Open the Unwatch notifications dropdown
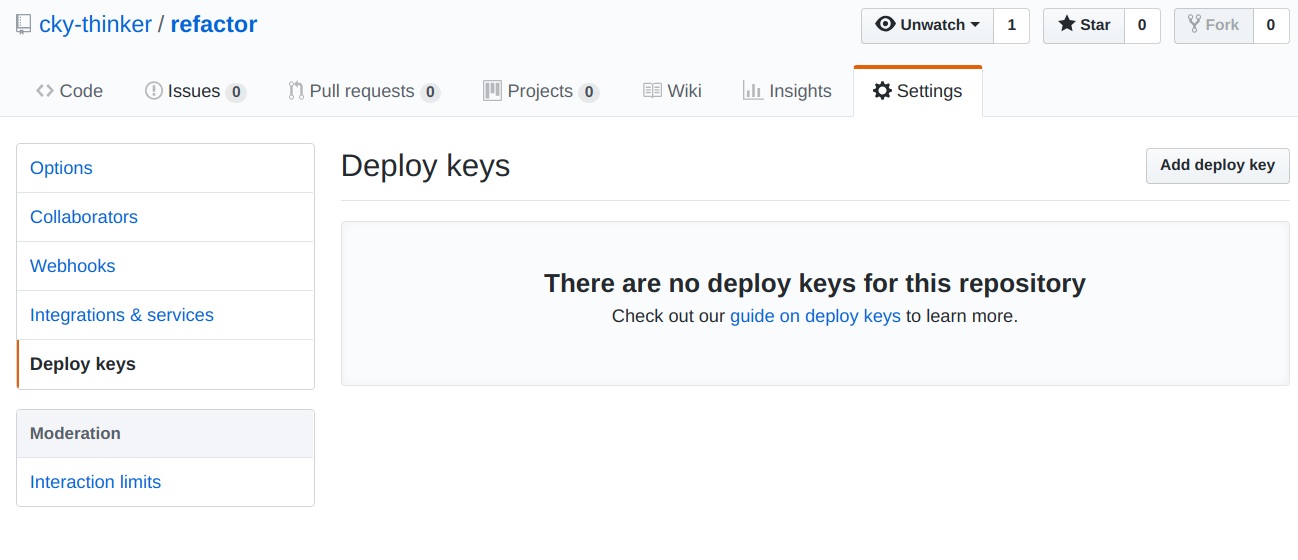The image size is (1298, 560). click(x=927, y=25)
